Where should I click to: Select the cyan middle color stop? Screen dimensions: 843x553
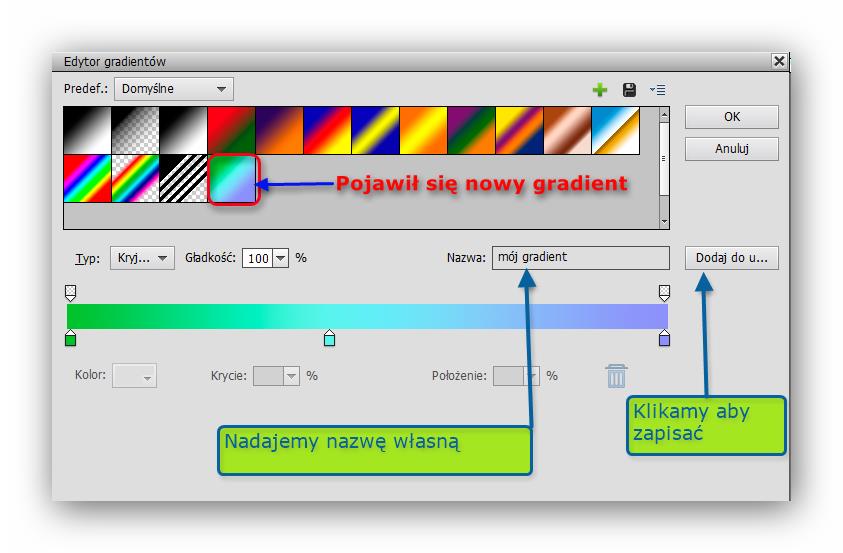[330, 339]
